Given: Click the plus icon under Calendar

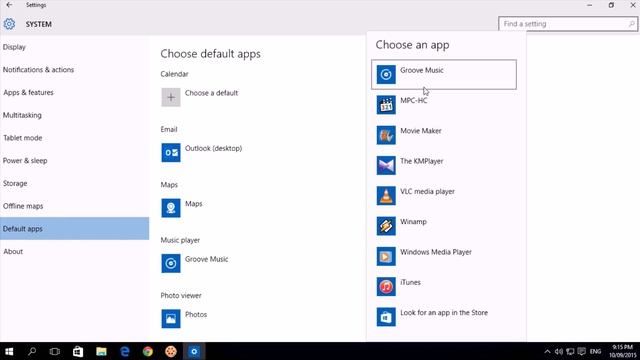Looking at the screenshot, I should [x=171, y=97].
